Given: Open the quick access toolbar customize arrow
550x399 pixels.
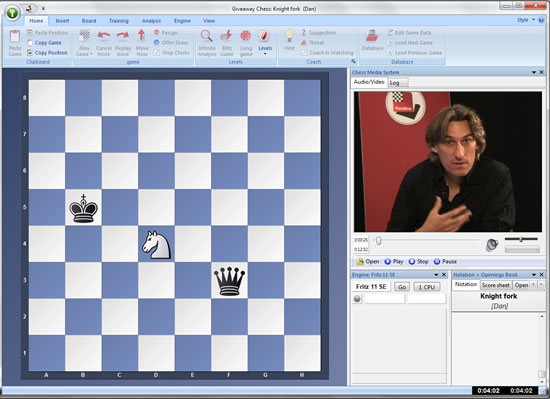Looking at the screenshot, I should 43,8.
